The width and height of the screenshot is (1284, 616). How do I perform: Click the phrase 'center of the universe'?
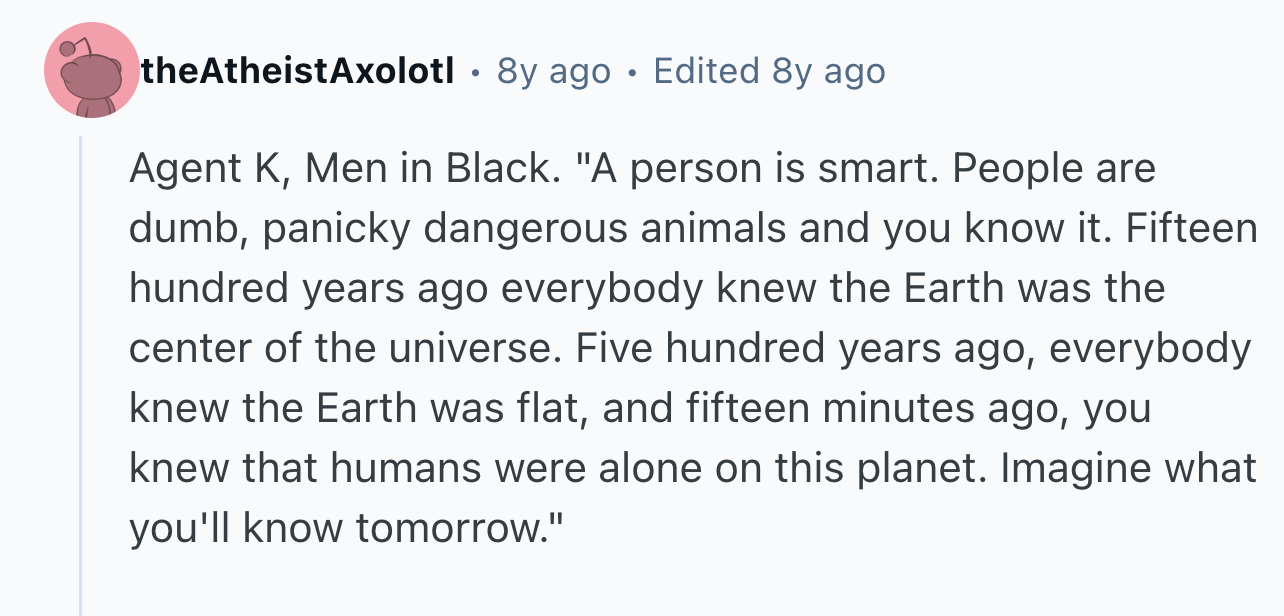click(x=341, y=349)
